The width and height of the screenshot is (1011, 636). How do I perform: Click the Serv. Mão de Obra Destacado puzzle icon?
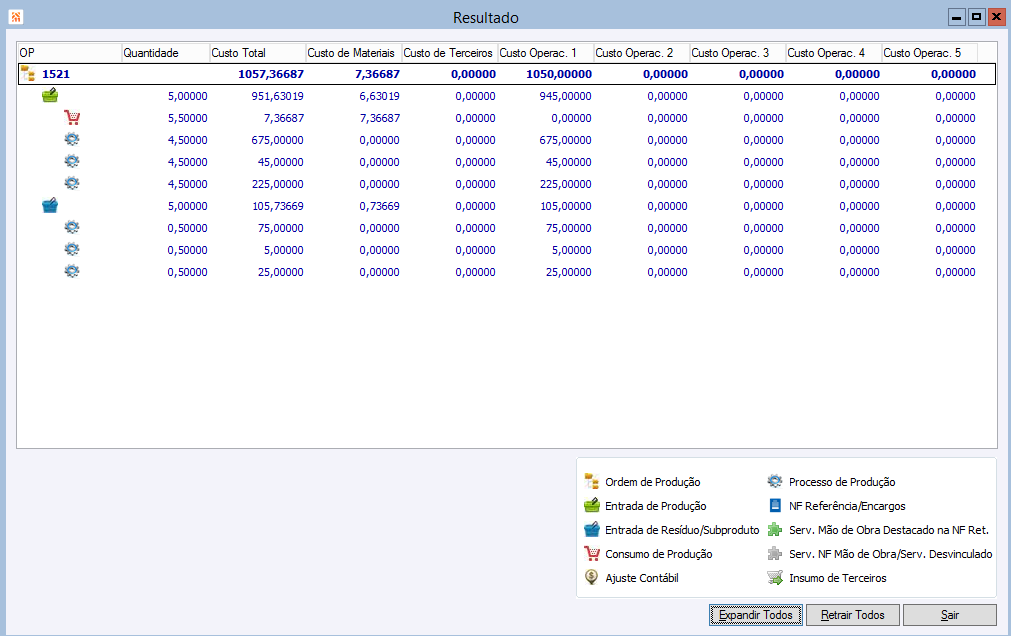click(775, 529)
